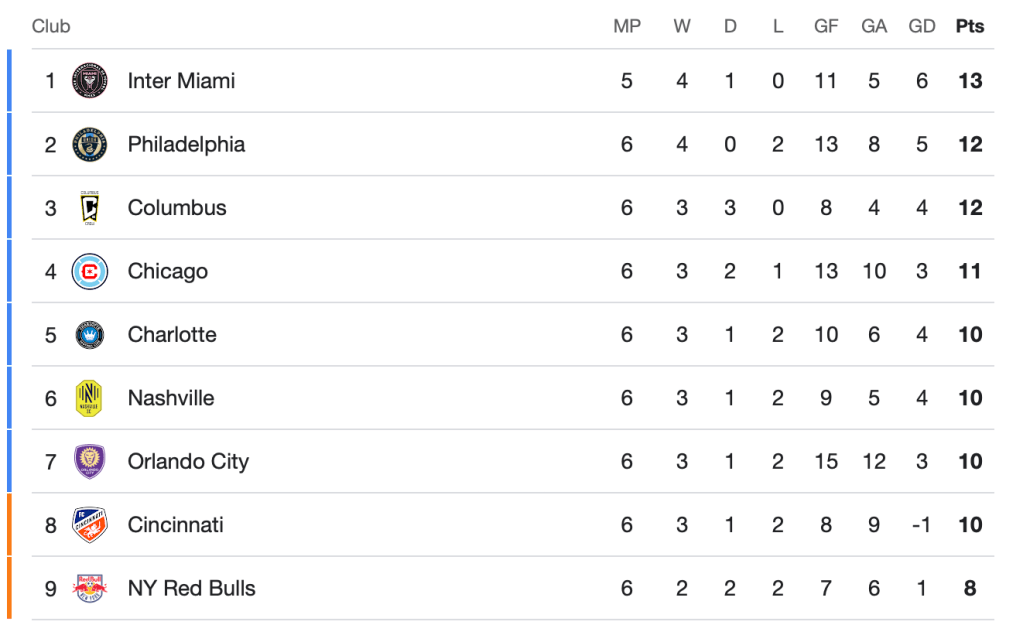Open the Orlando City team page
The height and width of the screenshot is (625, 1023).
click(x=188, y=462)
